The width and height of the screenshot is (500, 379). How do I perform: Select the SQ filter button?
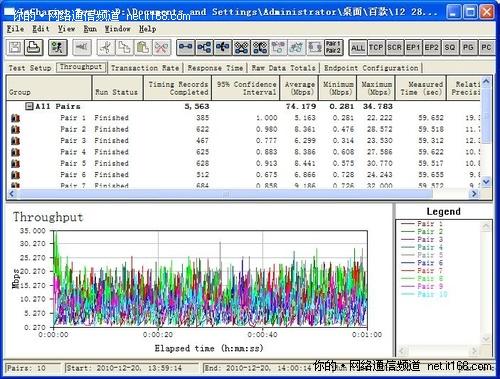(x=450, y=48)
